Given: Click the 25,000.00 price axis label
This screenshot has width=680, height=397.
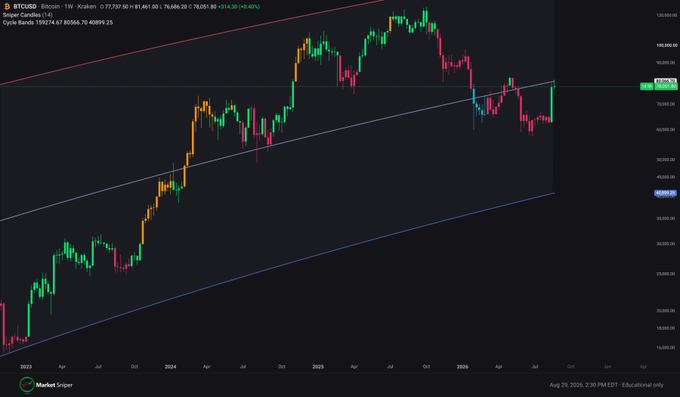Looking at the screenshot, I should click(x=667, y=273).
